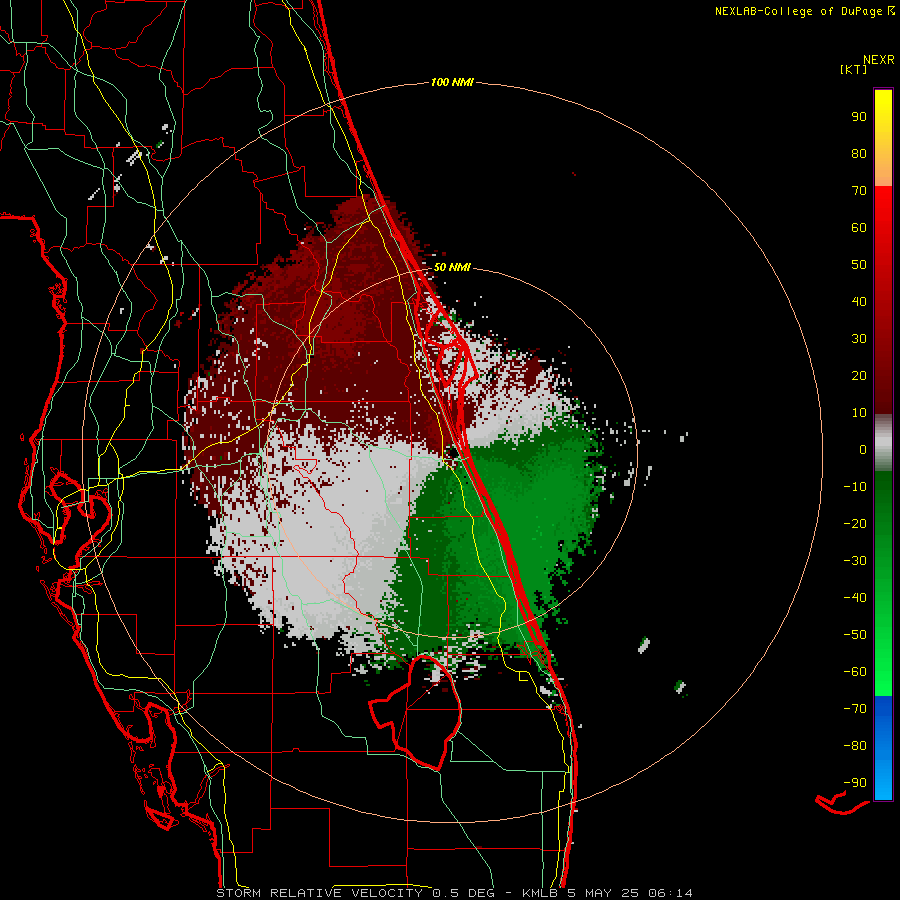Click the blue bottom segment of color bar
This screenshot has height=900, width=900.
coord(883,748)
